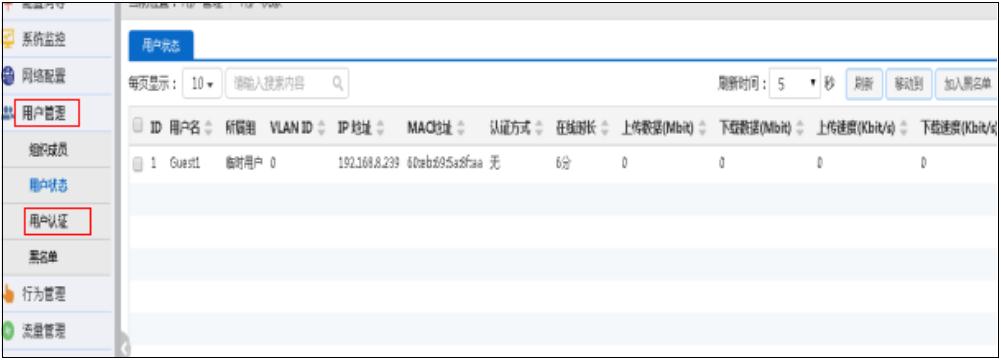Click the 流量管理 green icon
Screen dimensions: 1001x360
[x=8, y=332]
